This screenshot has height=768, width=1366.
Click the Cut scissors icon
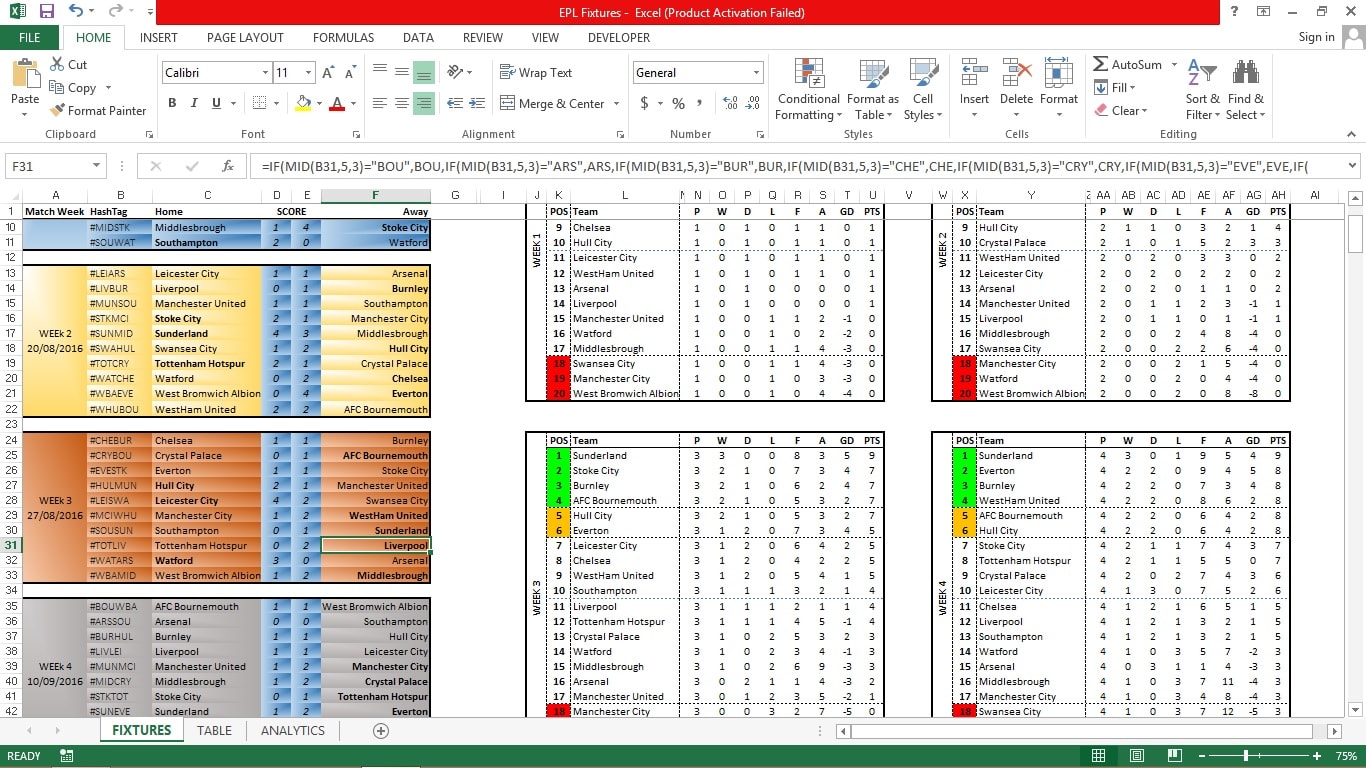click(57, 64)
